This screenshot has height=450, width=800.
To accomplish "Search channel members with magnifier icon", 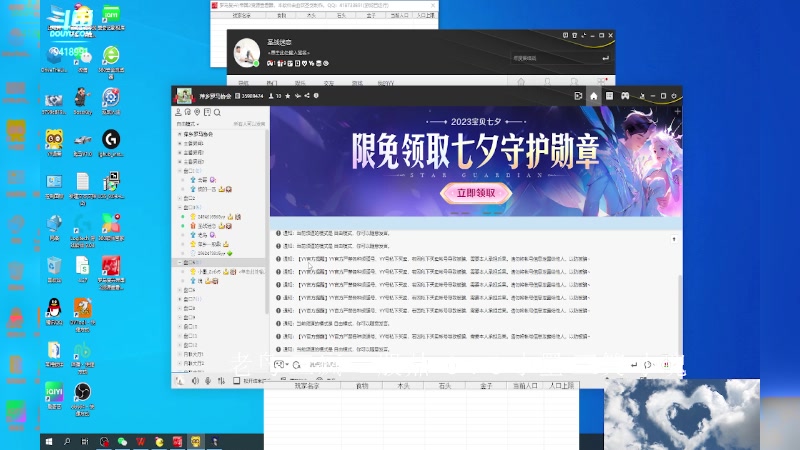I will tap(217, 112).
